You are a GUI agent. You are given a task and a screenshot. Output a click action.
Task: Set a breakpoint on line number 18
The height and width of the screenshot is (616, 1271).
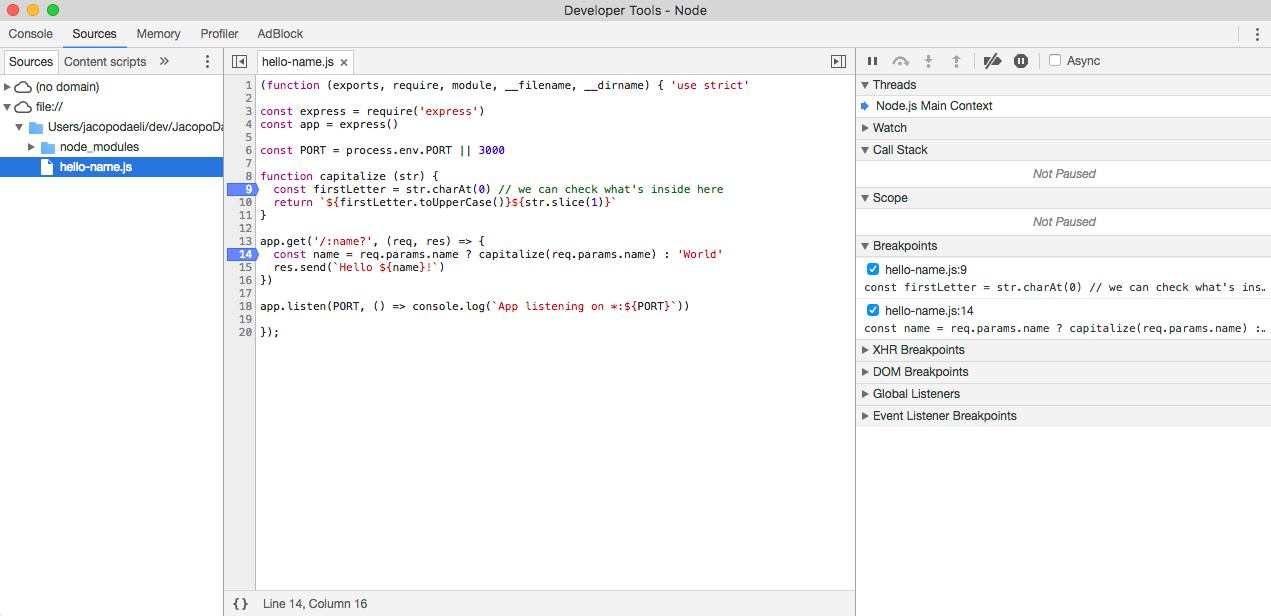[x=245, y=306]
